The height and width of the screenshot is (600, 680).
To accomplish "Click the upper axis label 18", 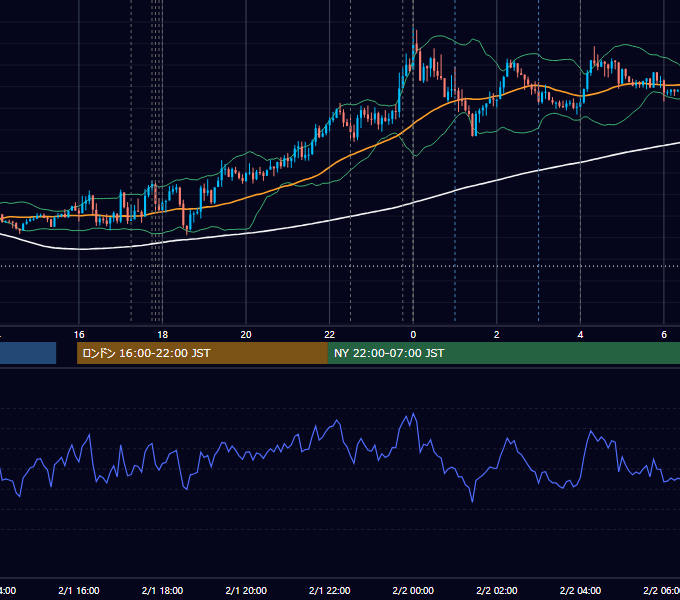I will [162, 335].
